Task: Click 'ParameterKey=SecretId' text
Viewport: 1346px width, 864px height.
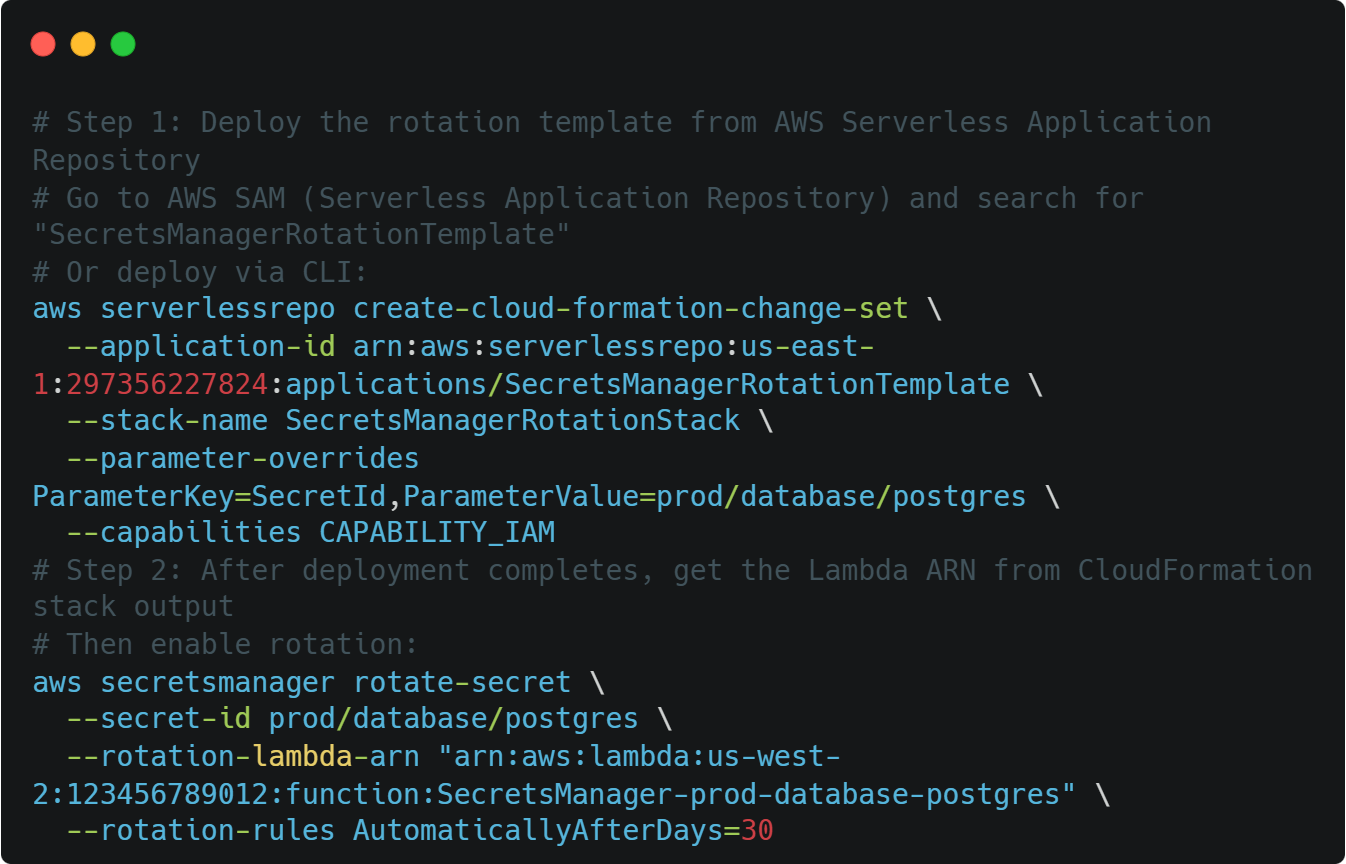Action: tap(208, 496)
